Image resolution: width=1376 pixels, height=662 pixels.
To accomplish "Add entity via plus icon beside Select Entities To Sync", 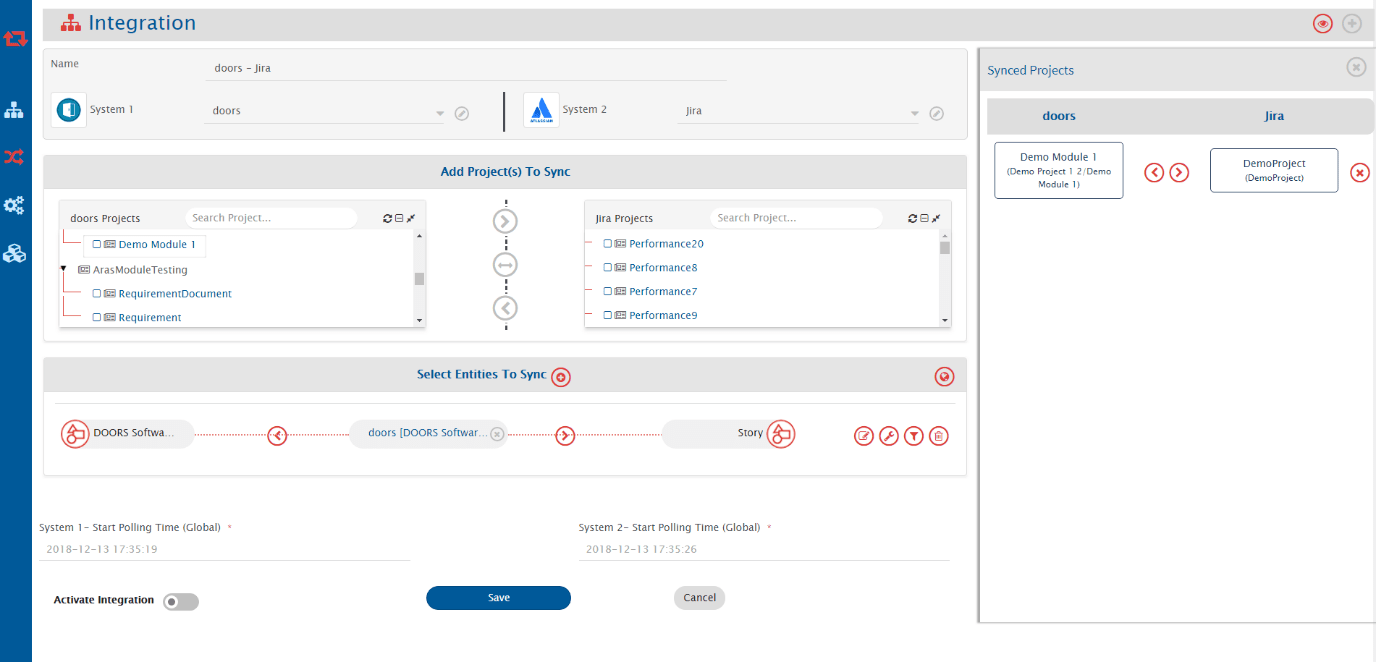I will tap(561, 377).
